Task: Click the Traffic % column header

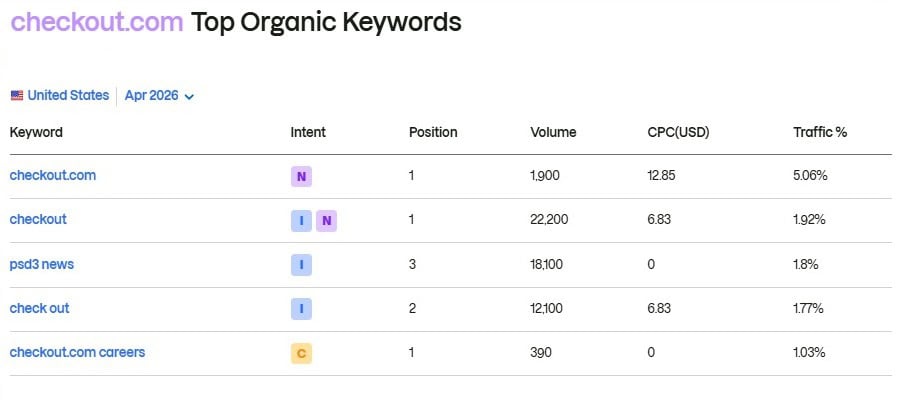Action: point(820,132)
